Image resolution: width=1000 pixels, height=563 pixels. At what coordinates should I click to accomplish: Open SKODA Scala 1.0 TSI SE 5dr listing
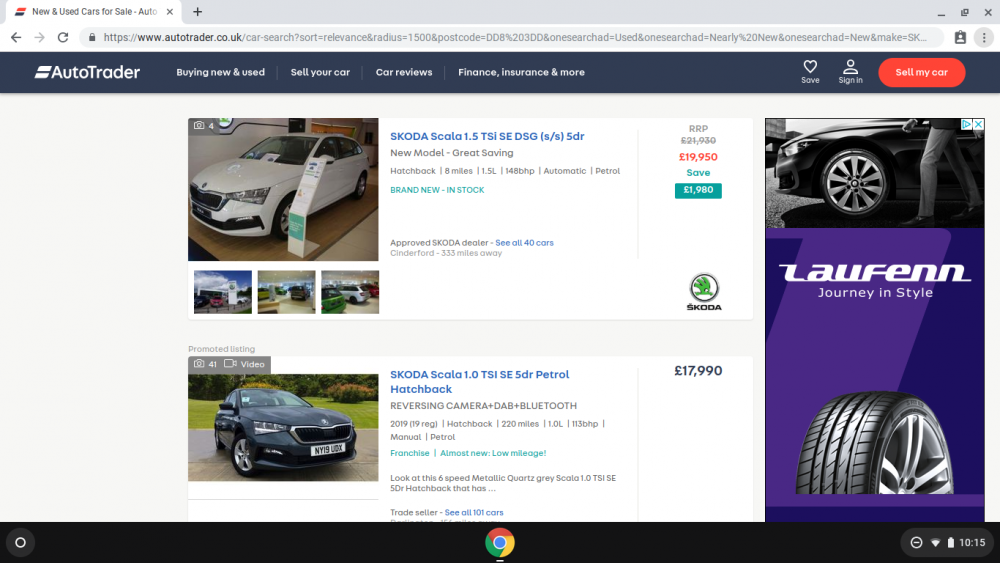pos(480,381)
